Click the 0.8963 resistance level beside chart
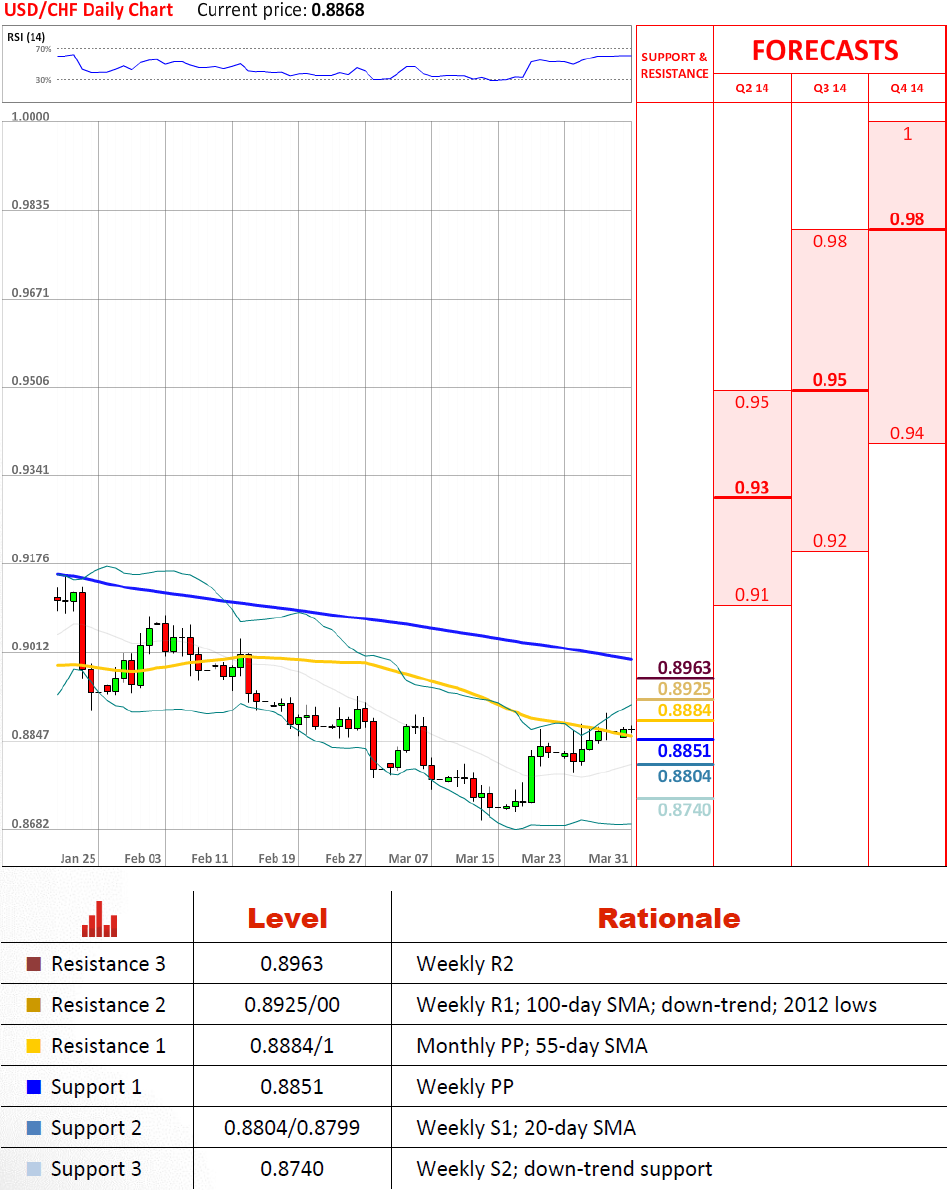The width and height of the screenshot is (949, 1190). (684, 668)
